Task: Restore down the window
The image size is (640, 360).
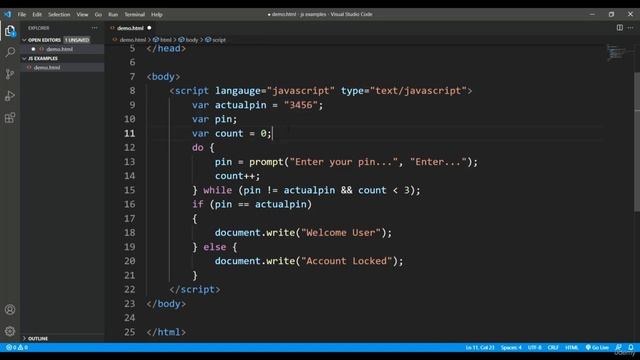Action: pyautogui.click(x=611, y=14)
